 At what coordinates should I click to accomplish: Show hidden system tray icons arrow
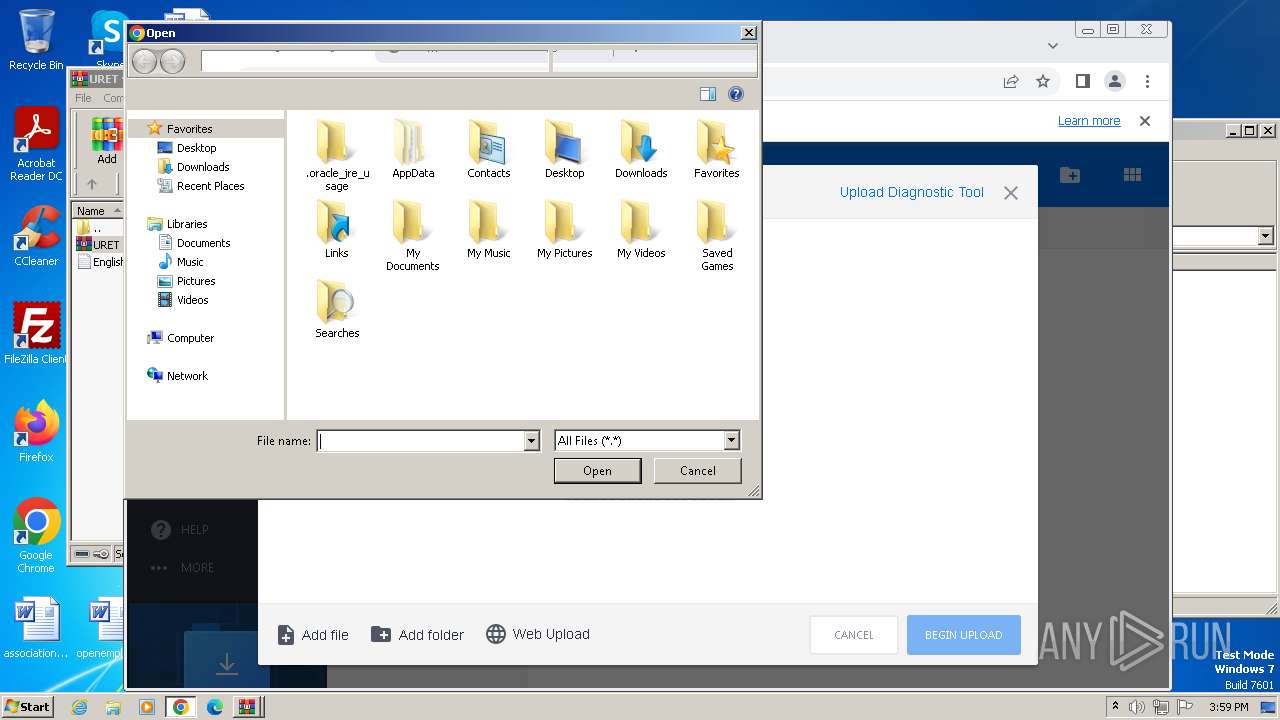coord(1115,707)
